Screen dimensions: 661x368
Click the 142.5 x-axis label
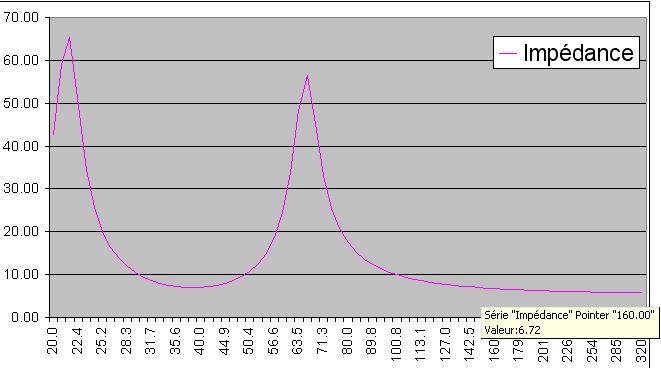(x=469, y=344)
